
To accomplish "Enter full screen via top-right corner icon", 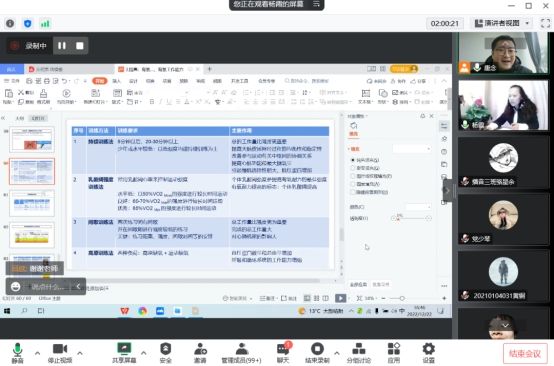I will point(546,23).
